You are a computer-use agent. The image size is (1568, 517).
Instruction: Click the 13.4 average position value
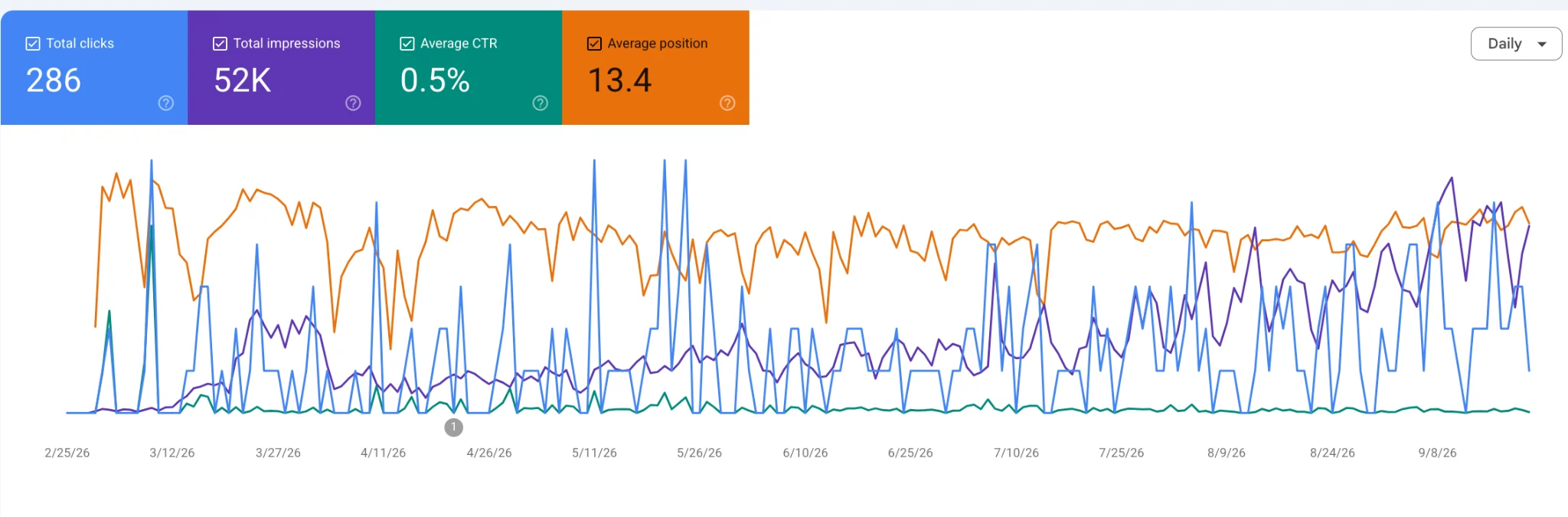(x=619, y=80)
